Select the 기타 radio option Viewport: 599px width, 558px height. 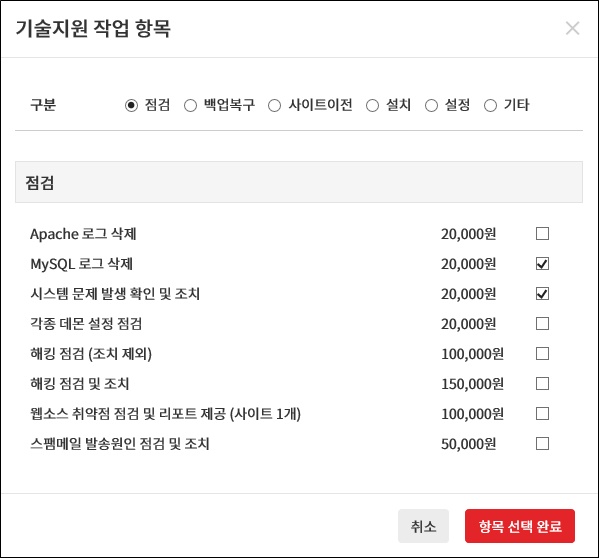(491, 105)
